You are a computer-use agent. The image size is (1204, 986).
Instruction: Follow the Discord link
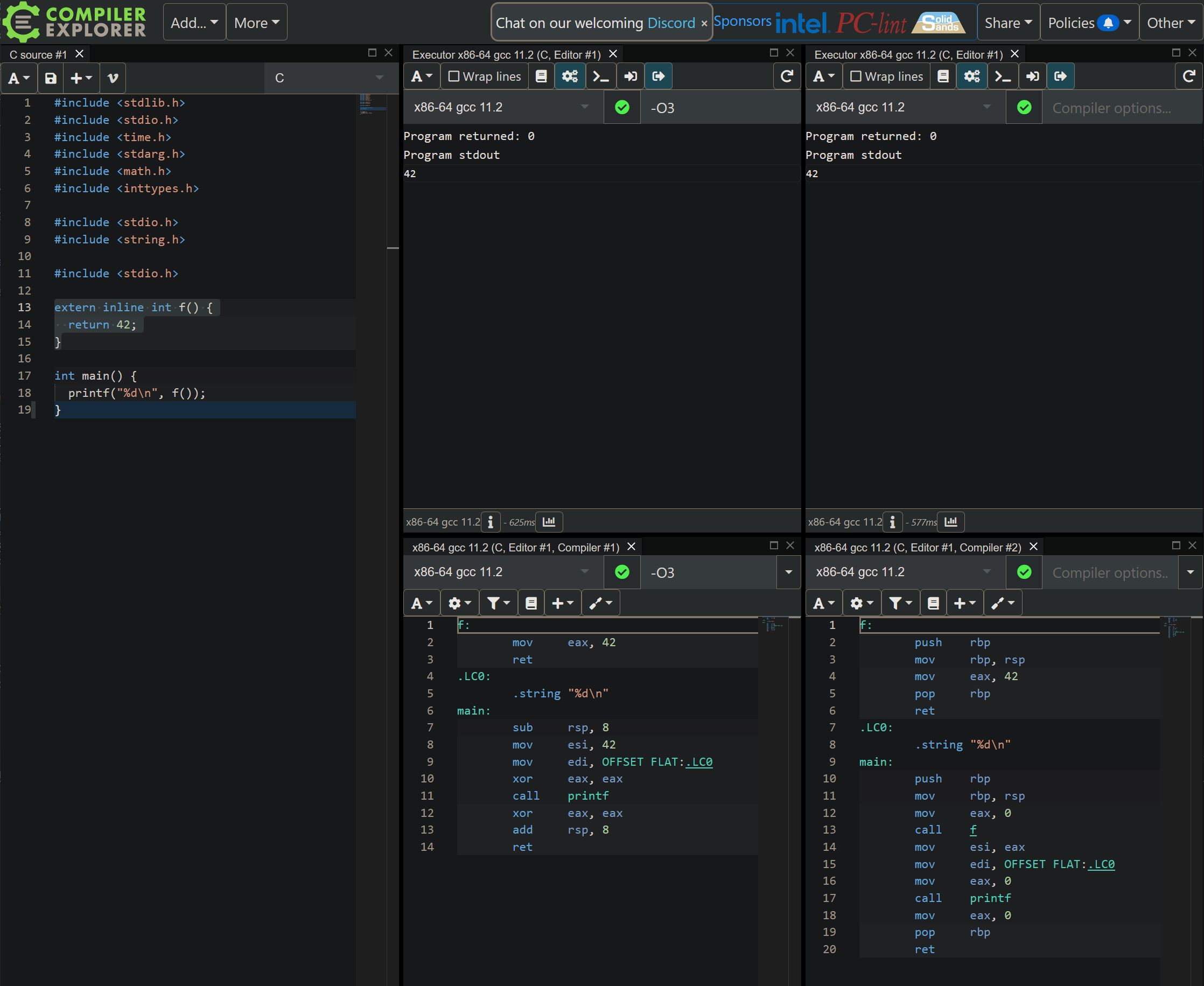[671, 23]
